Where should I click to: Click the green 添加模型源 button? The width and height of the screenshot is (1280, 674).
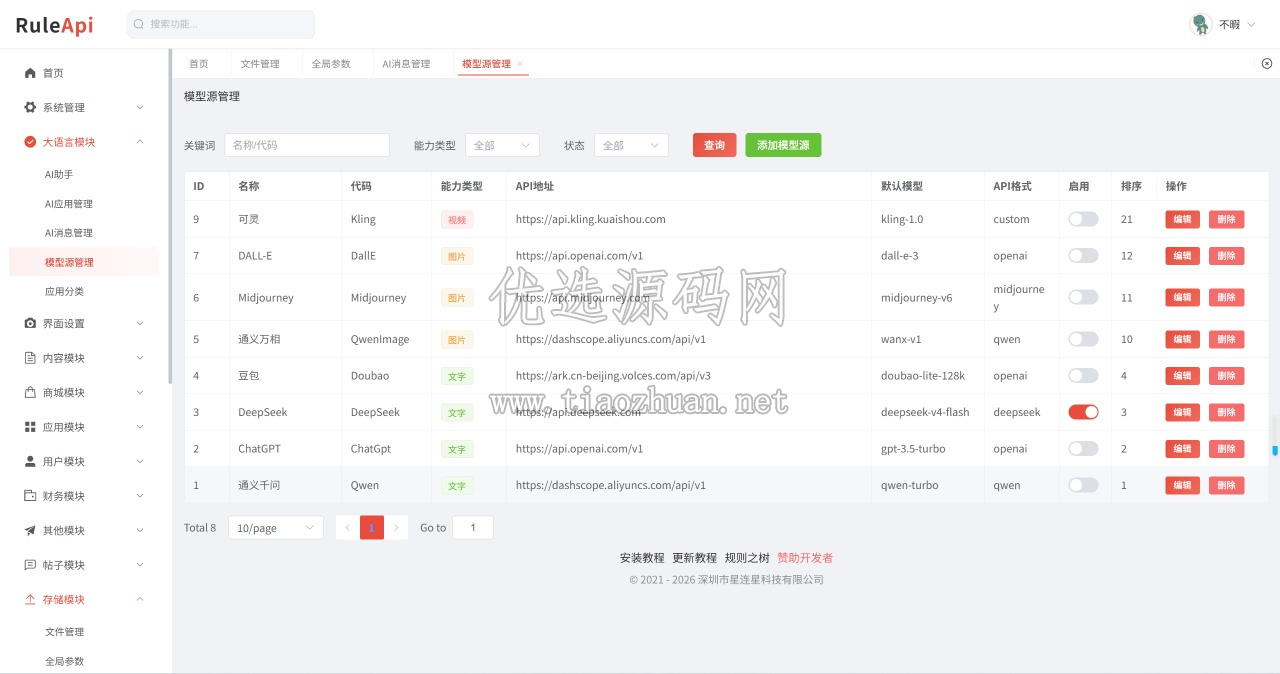click(783, 145)
